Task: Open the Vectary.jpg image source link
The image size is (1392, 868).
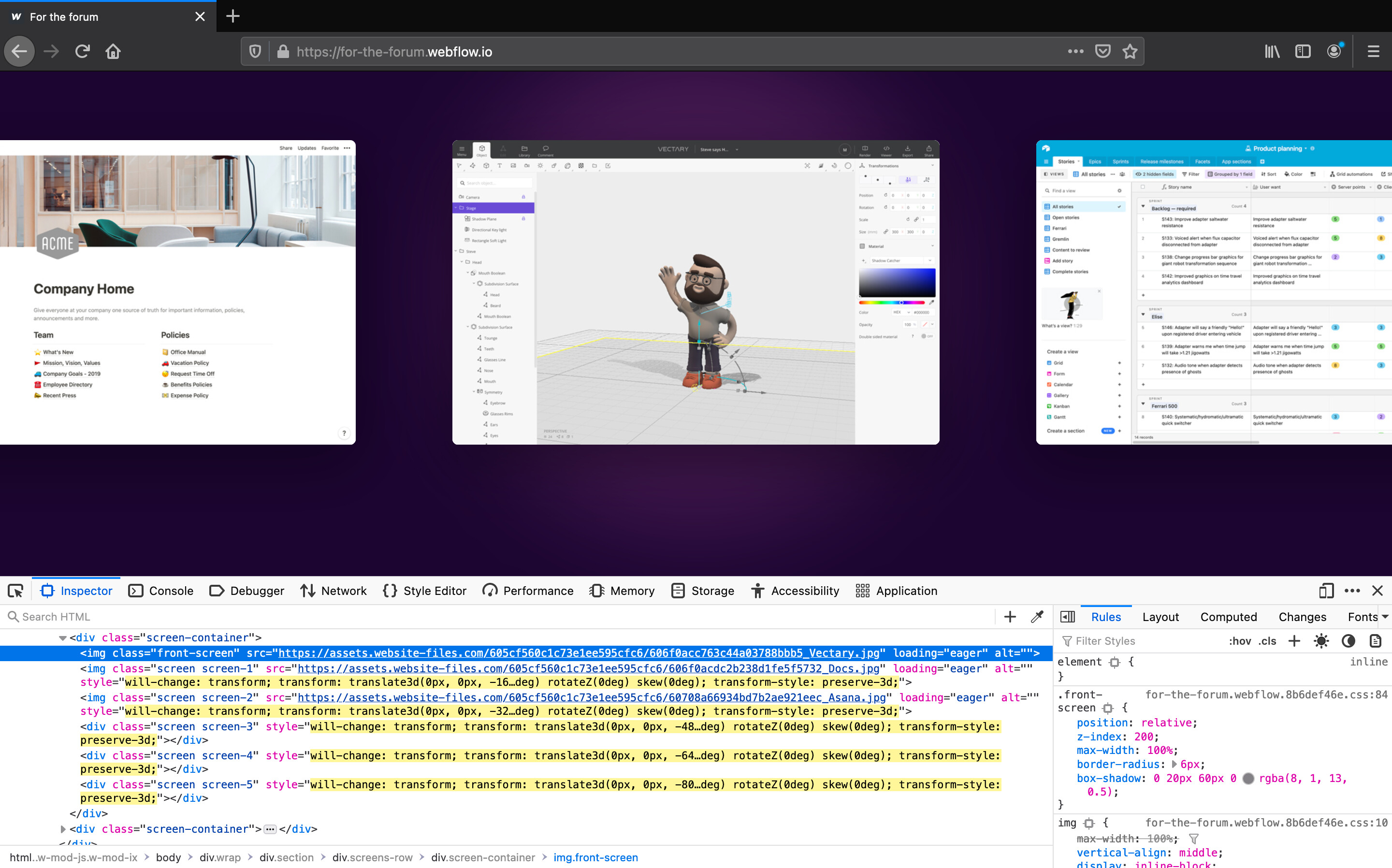Action: 579,653
